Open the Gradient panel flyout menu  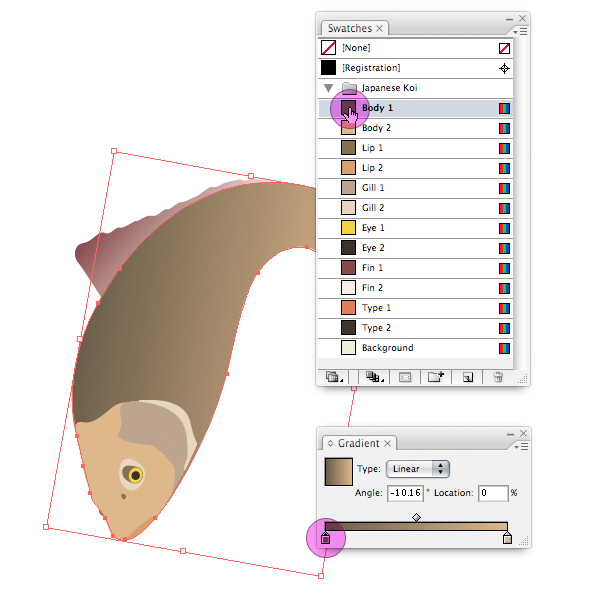tap(521, 447)
